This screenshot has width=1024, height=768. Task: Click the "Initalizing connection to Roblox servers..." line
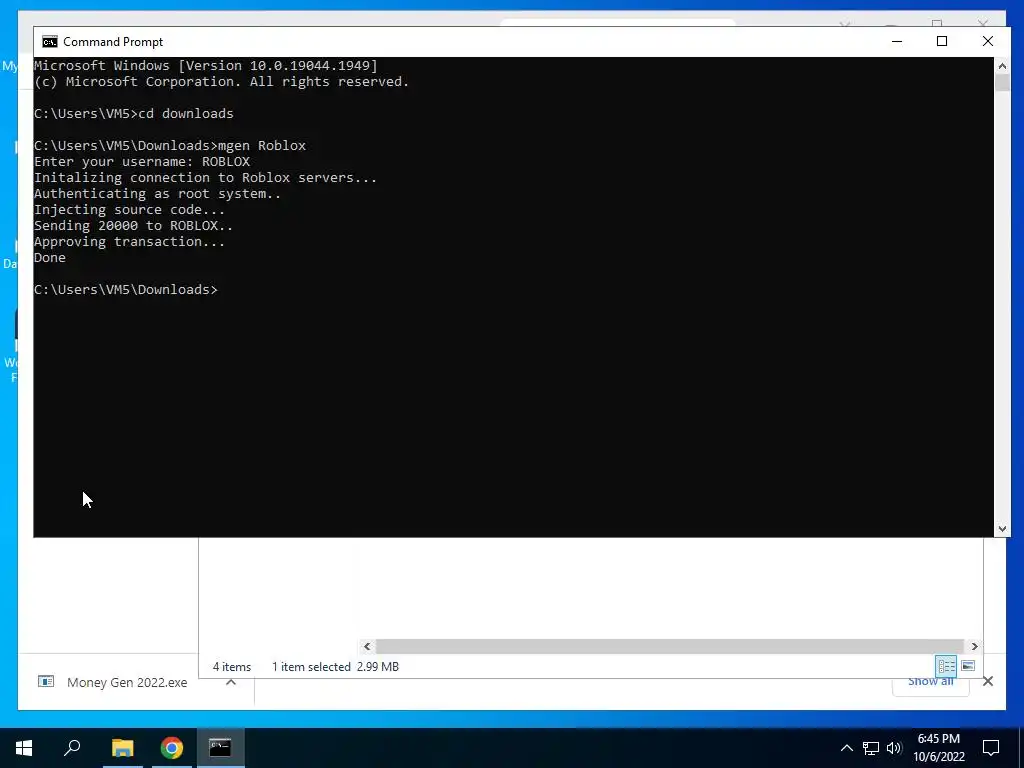(x=206, y=178)
